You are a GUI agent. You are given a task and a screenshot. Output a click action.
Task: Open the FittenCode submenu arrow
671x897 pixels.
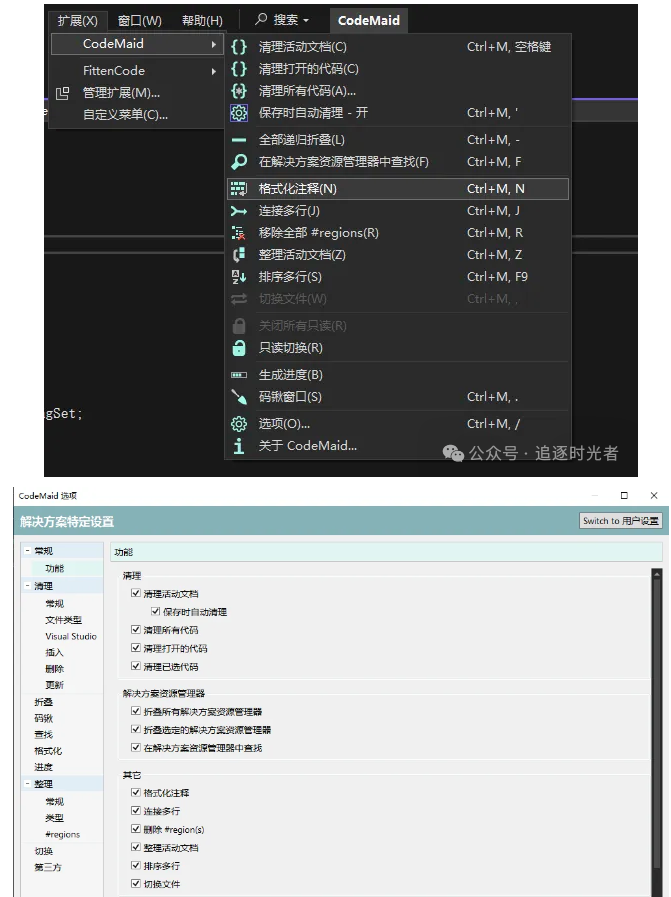[213, 72]
